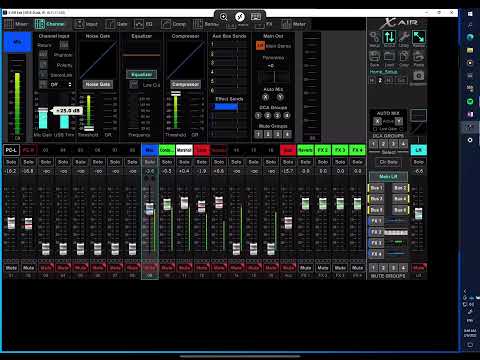
Task: Switch to the Meter tab
Action: point(293,24)
